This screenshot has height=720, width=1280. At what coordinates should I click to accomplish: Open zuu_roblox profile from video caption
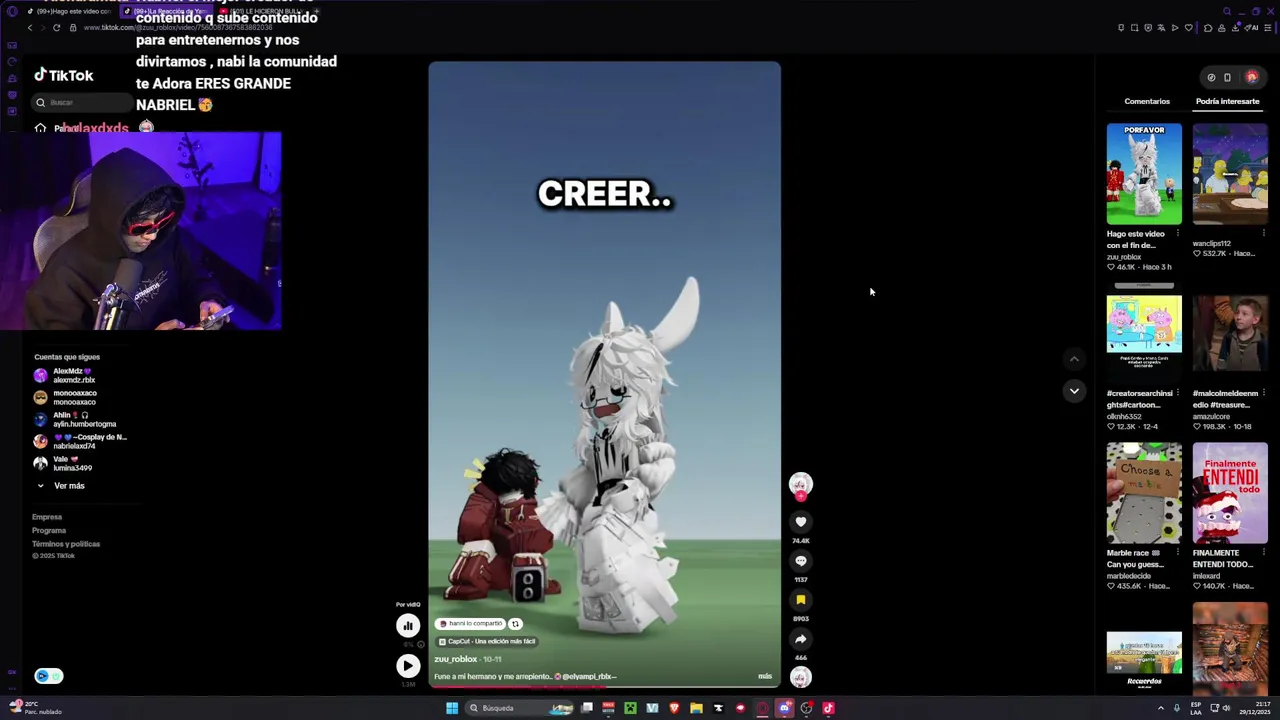pos(456,659)
